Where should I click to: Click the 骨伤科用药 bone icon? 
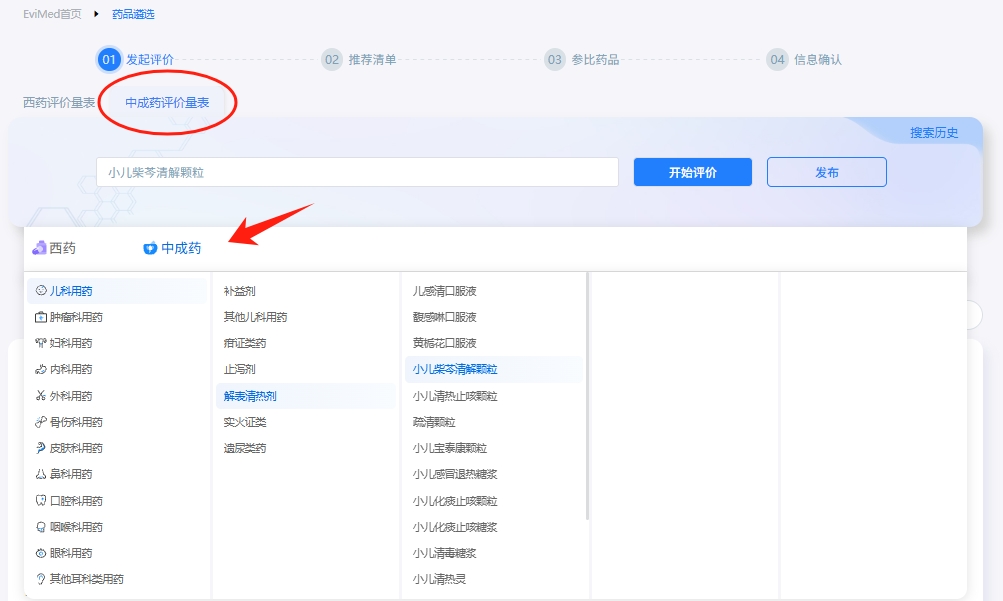41,422
